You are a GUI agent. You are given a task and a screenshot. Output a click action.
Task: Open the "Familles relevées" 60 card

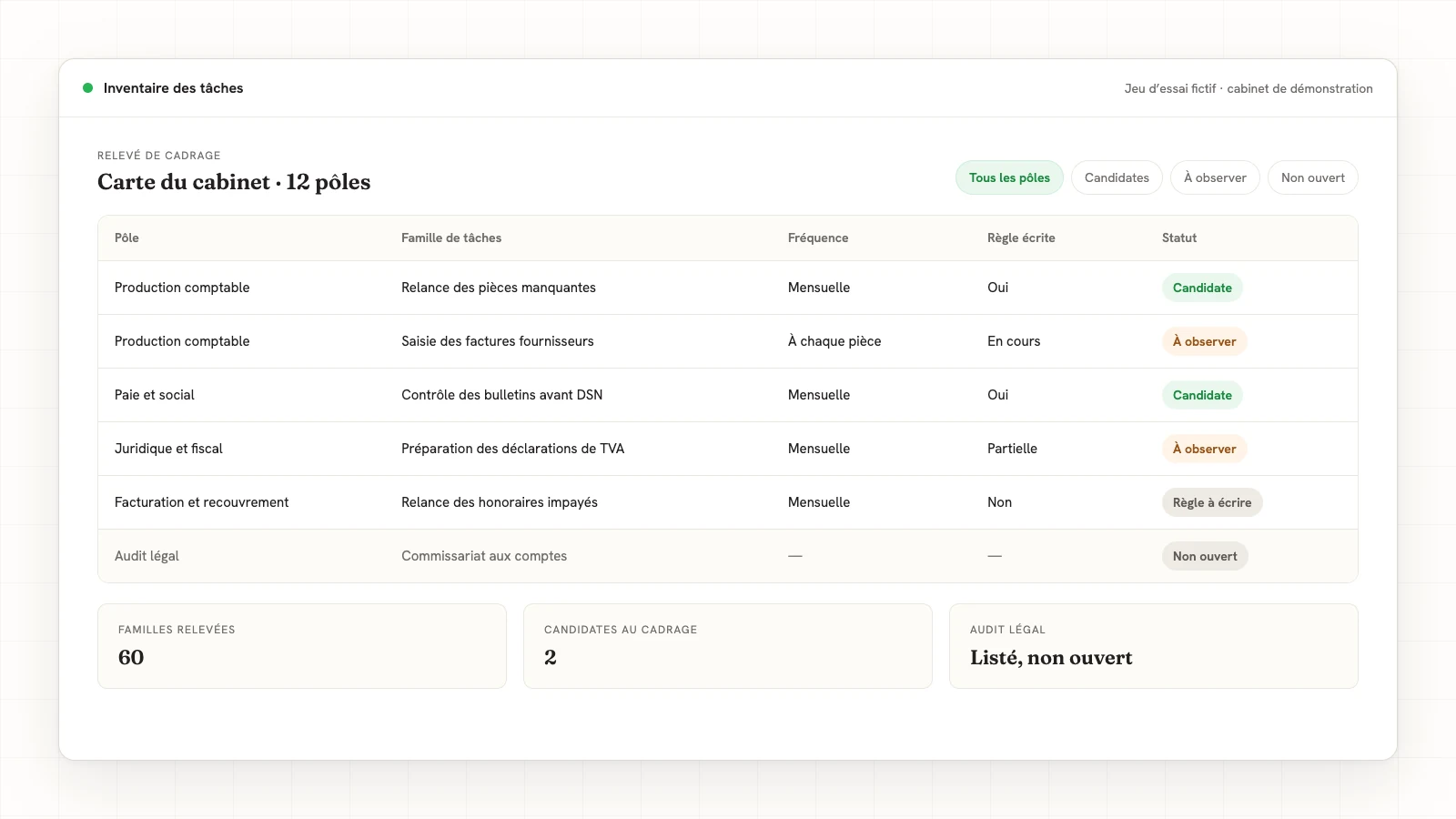302,646
